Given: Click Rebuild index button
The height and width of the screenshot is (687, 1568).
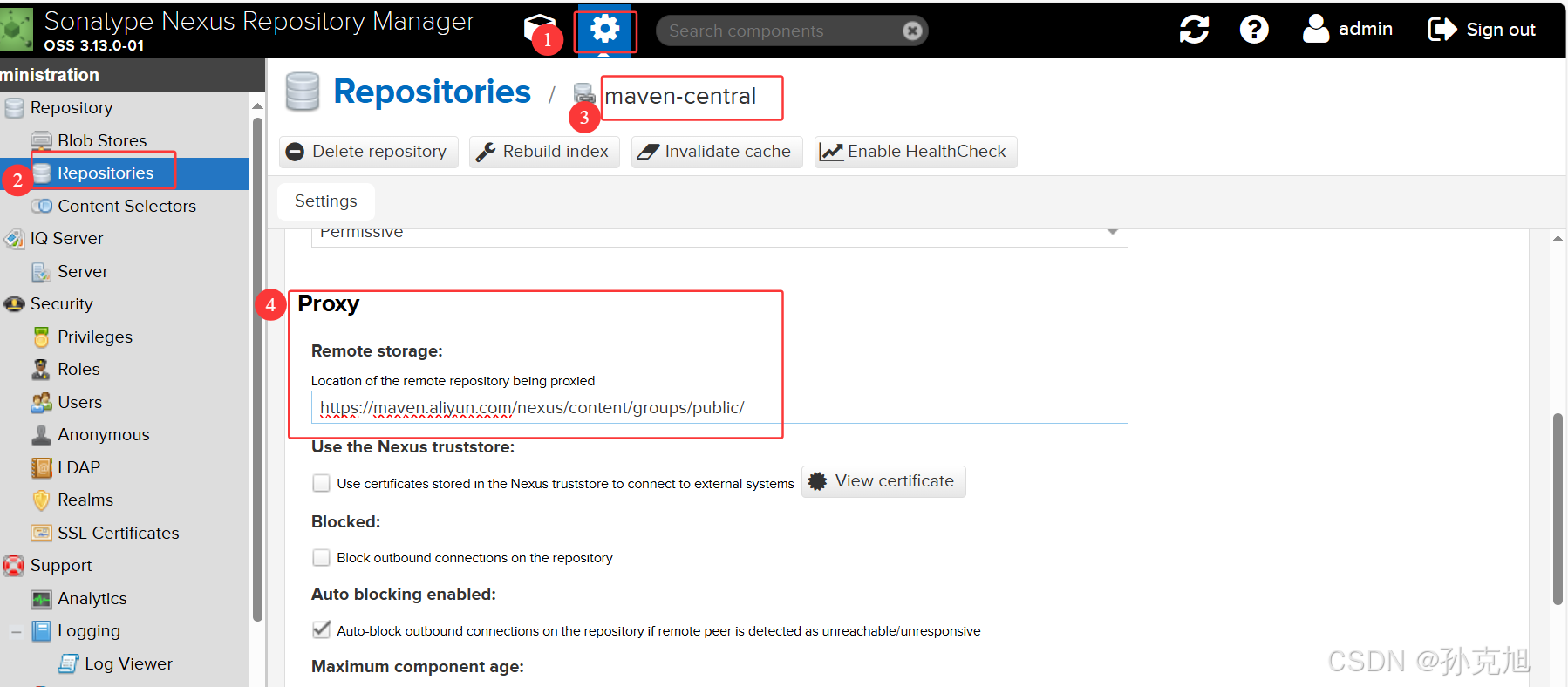Looking at the screenshot, I should 543,152.
